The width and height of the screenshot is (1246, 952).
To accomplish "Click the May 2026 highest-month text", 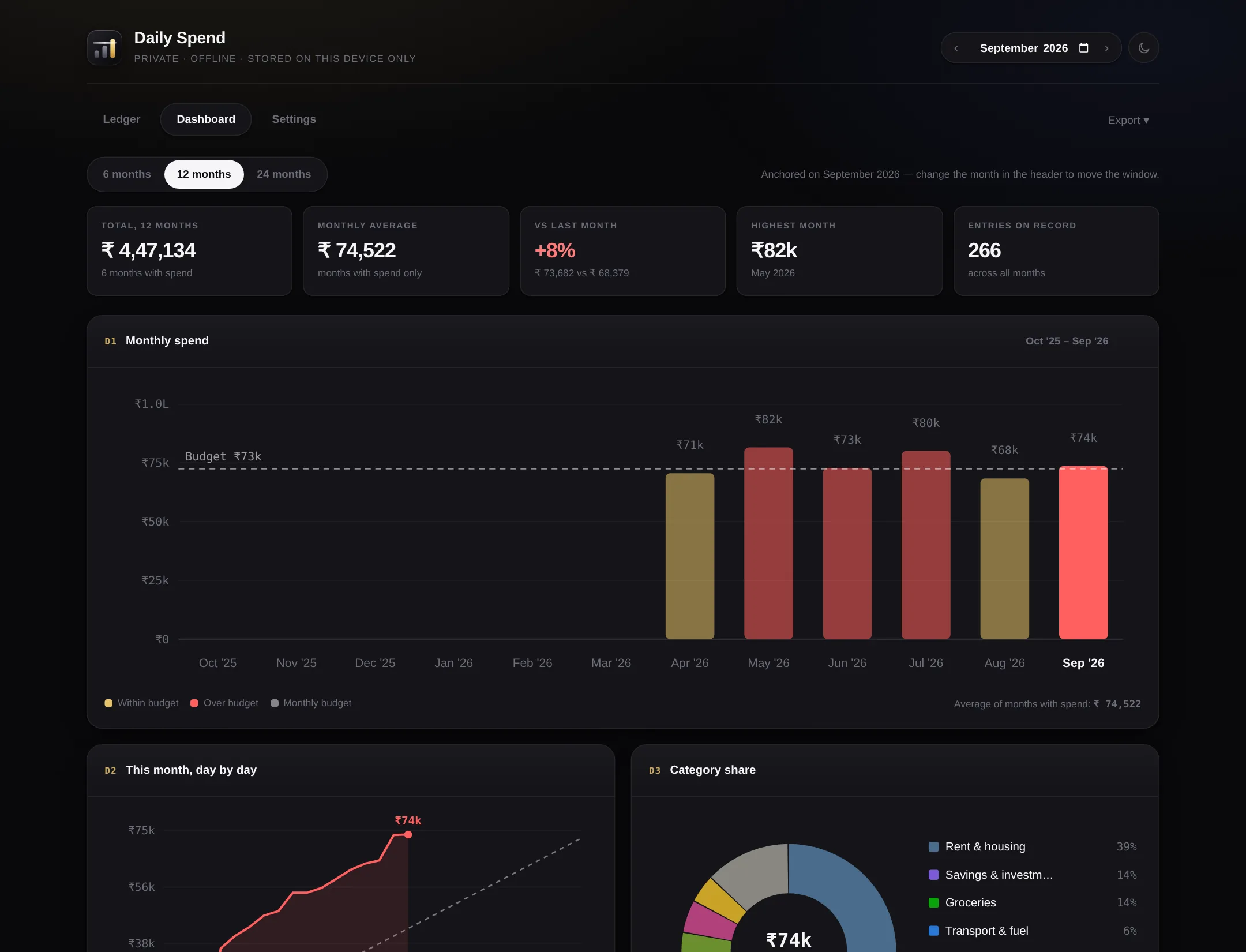I will (773, 273).
